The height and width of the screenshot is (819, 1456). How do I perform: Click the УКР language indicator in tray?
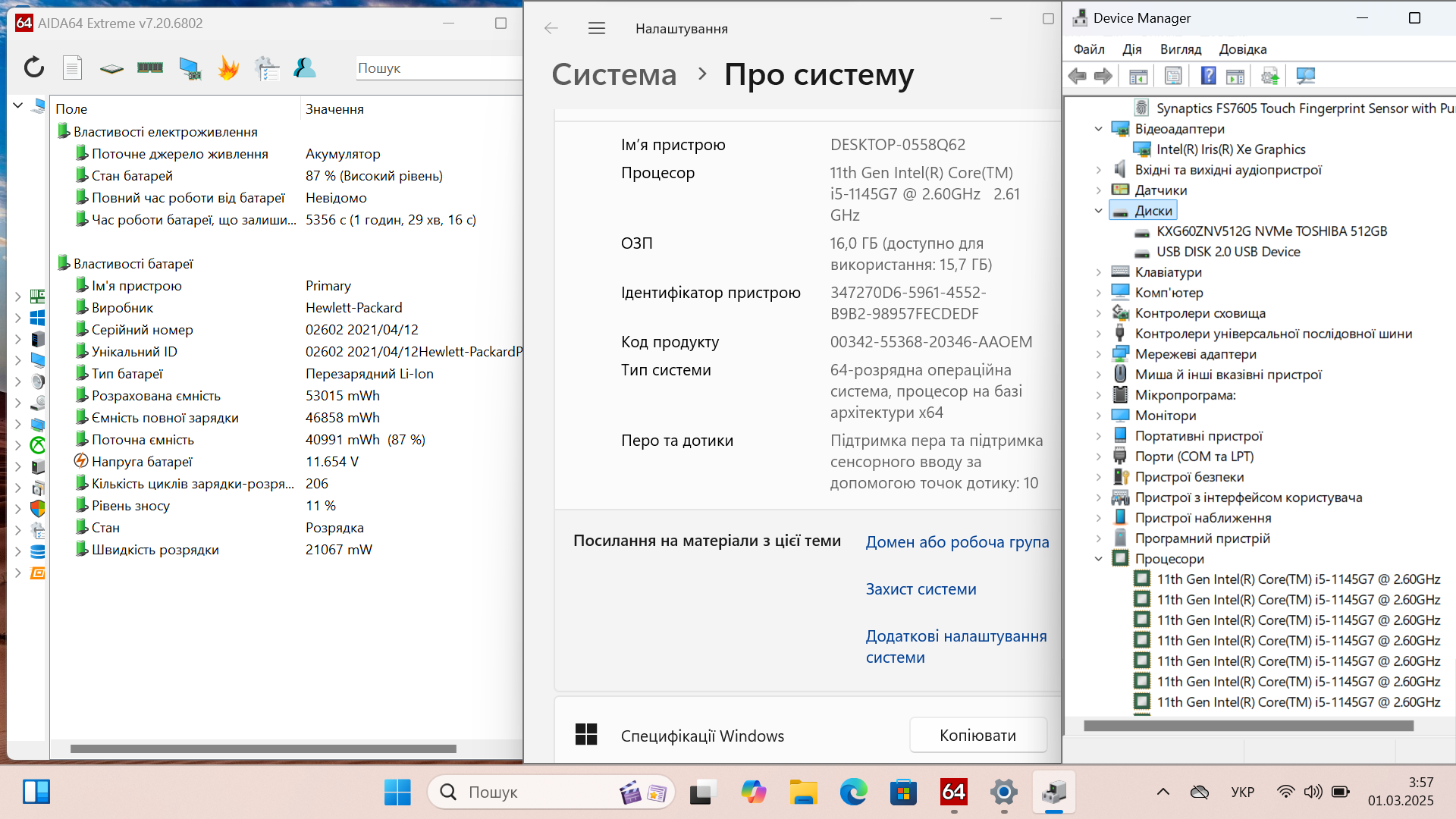(x=1242, y=792)
